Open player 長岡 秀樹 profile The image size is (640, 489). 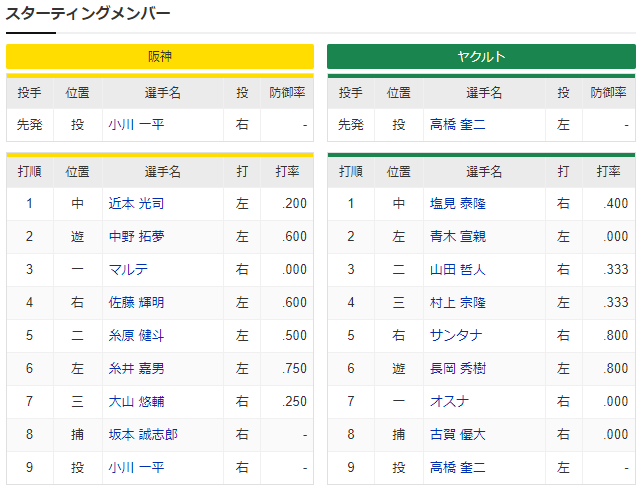point(458,369)
